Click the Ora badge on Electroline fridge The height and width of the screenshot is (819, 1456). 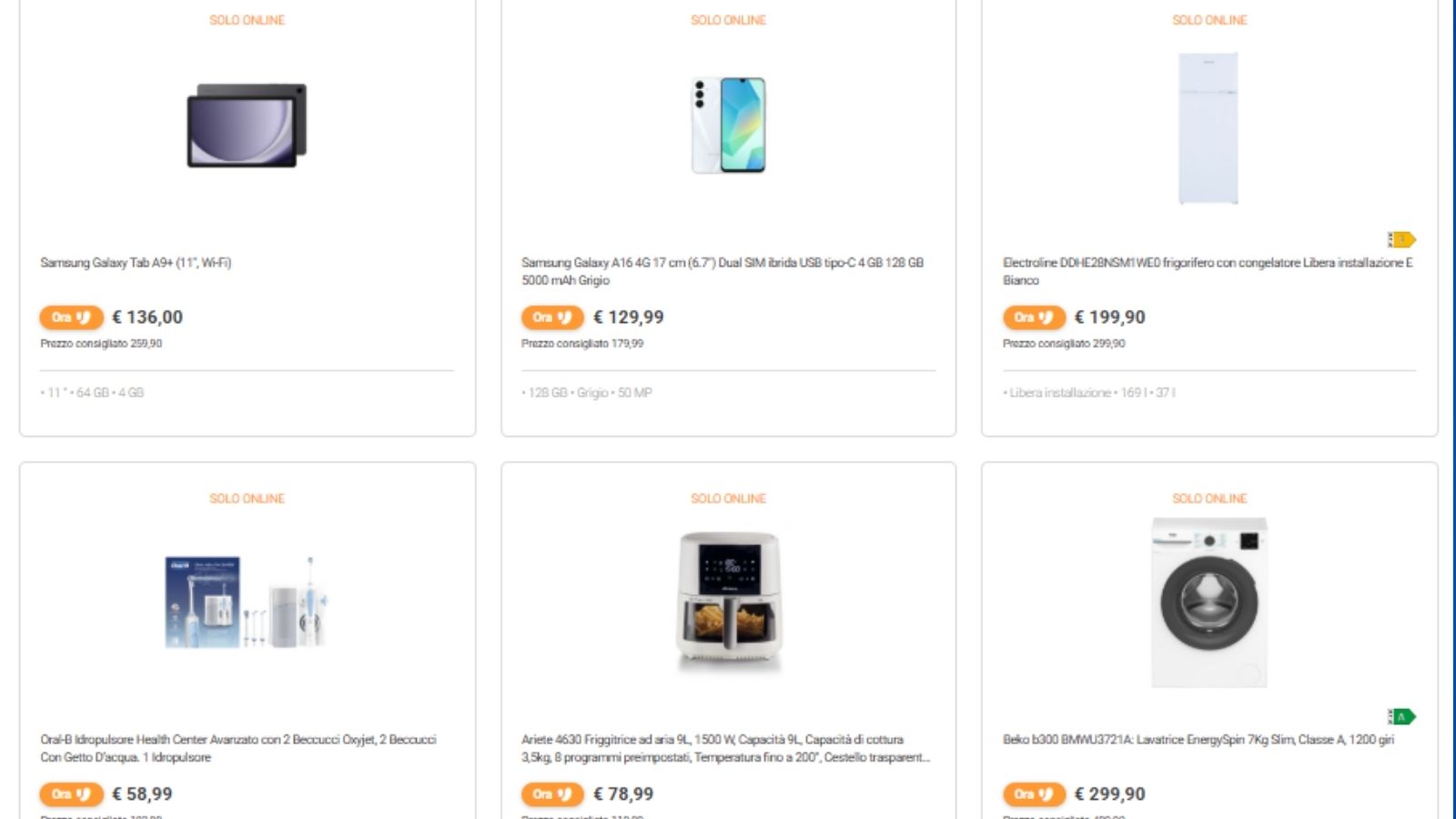[x=1034, y=318]
